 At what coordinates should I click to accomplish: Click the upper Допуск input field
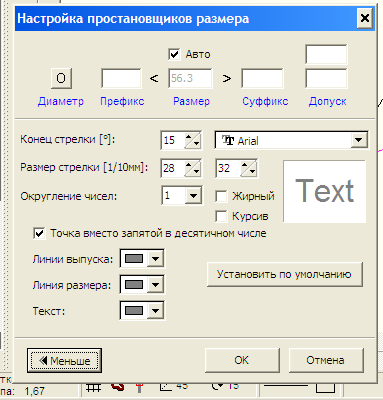coord(326,54)
